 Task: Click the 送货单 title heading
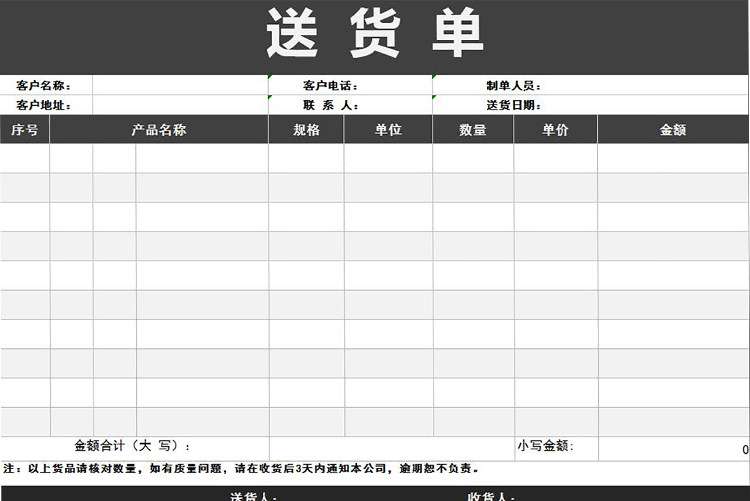(x=375, y=33)
